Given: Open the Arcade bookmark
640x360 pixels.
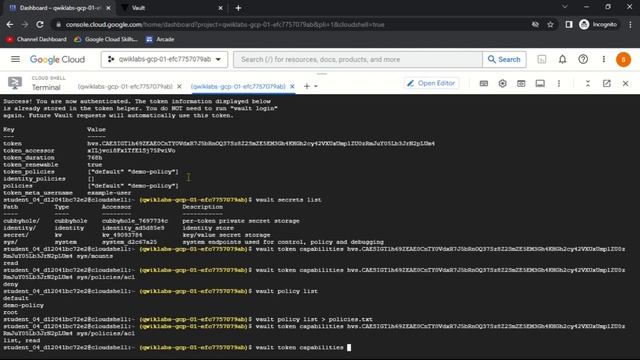Looking at the screenshot, I should (160, 39).
